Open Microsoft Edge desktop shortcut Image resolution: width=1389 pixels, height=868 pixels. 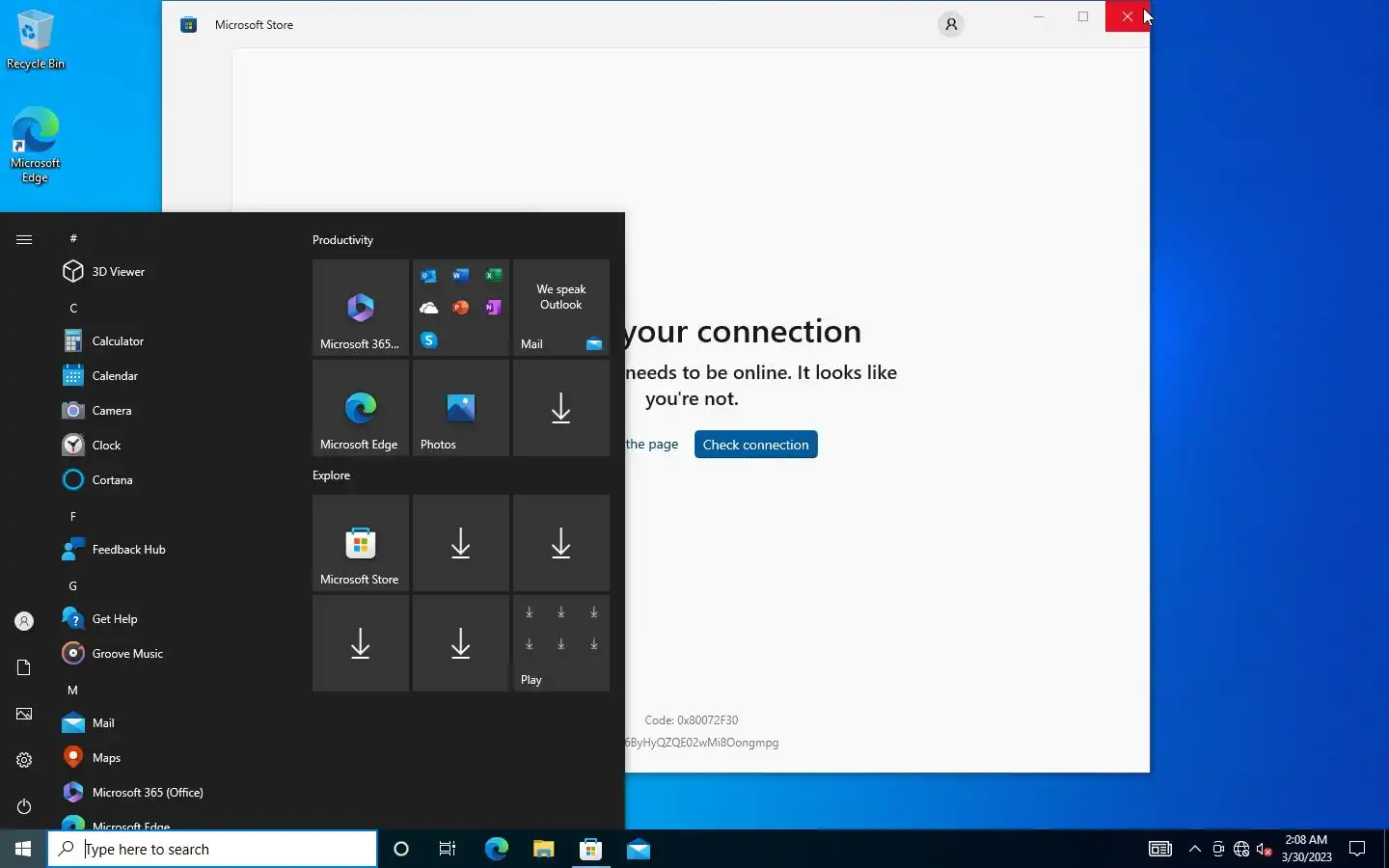(x=36, y=145)
